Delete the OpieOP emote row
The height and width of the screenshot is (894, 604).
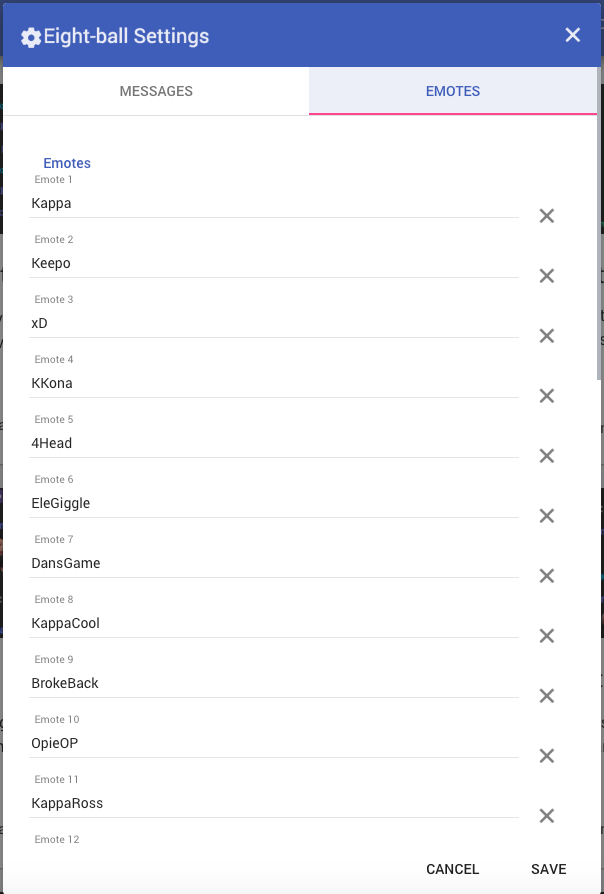pyautogui.click(x=546, y=756)
